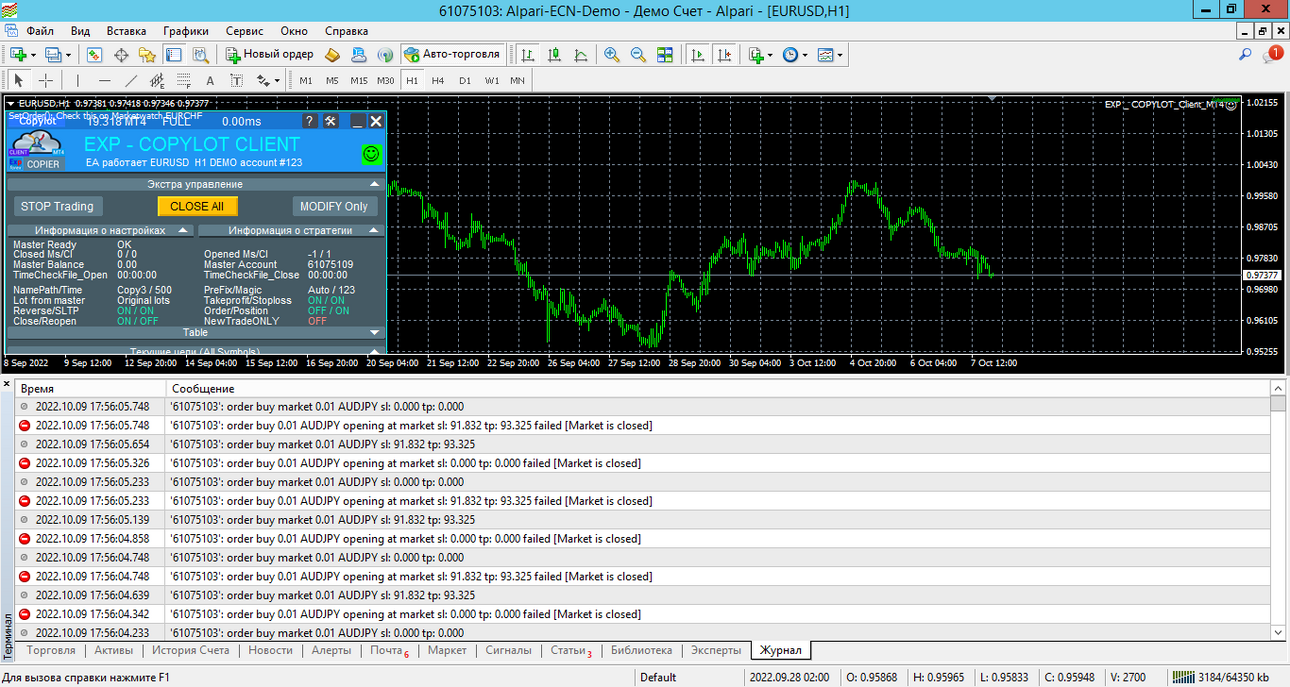
Task: Switch to the Эксперты tab
Action: tap(716, 650)
